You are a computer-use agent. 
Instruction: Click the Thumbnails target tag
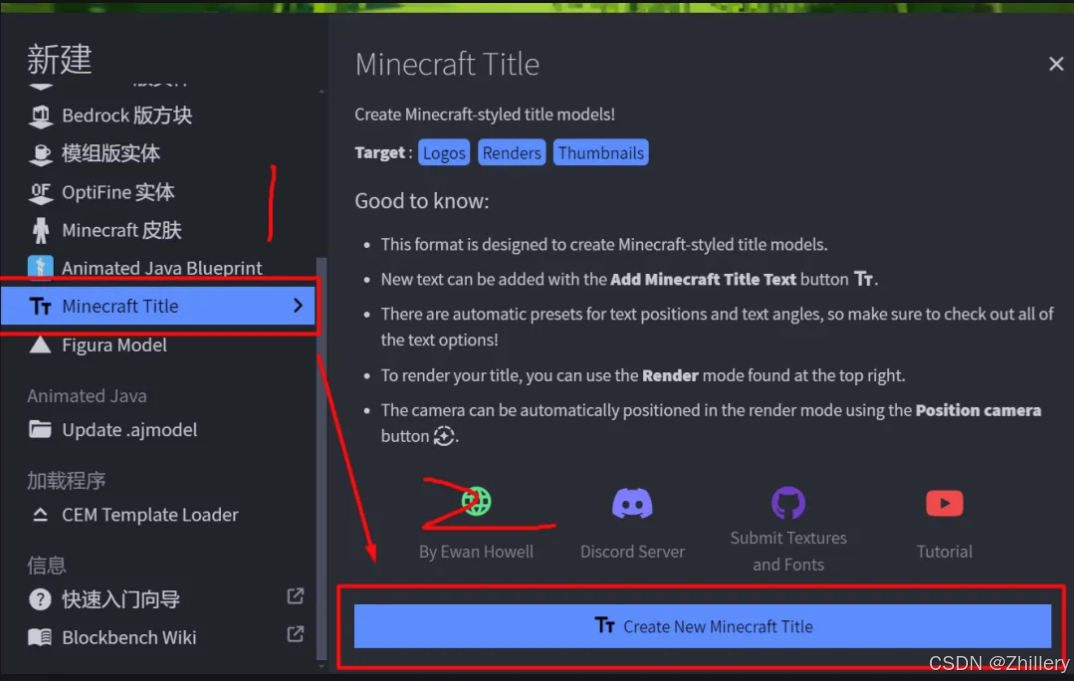click(601, 153)
